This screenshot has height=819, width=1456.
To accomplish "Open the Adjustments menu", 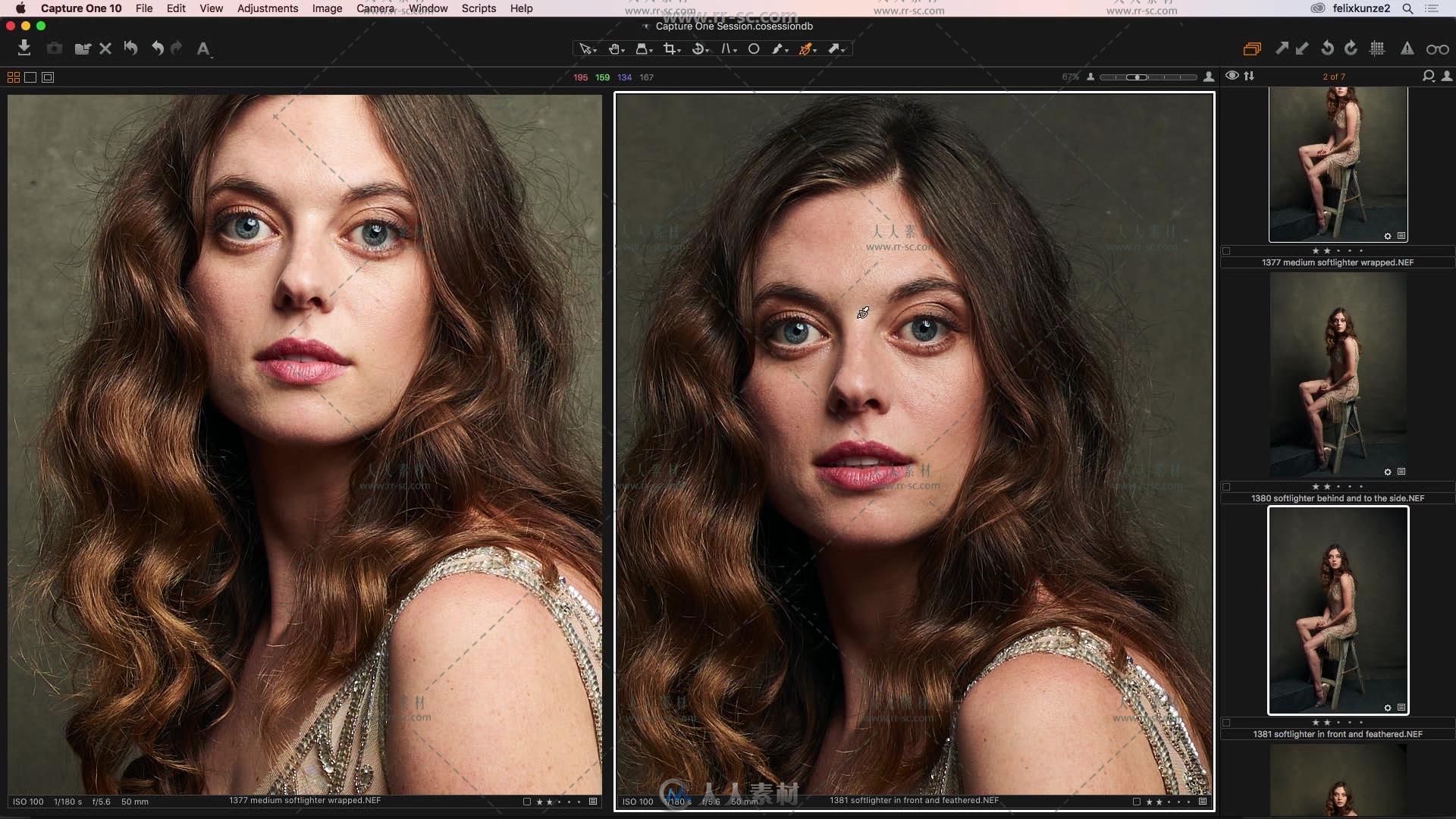I will click(x=268, y=8).
